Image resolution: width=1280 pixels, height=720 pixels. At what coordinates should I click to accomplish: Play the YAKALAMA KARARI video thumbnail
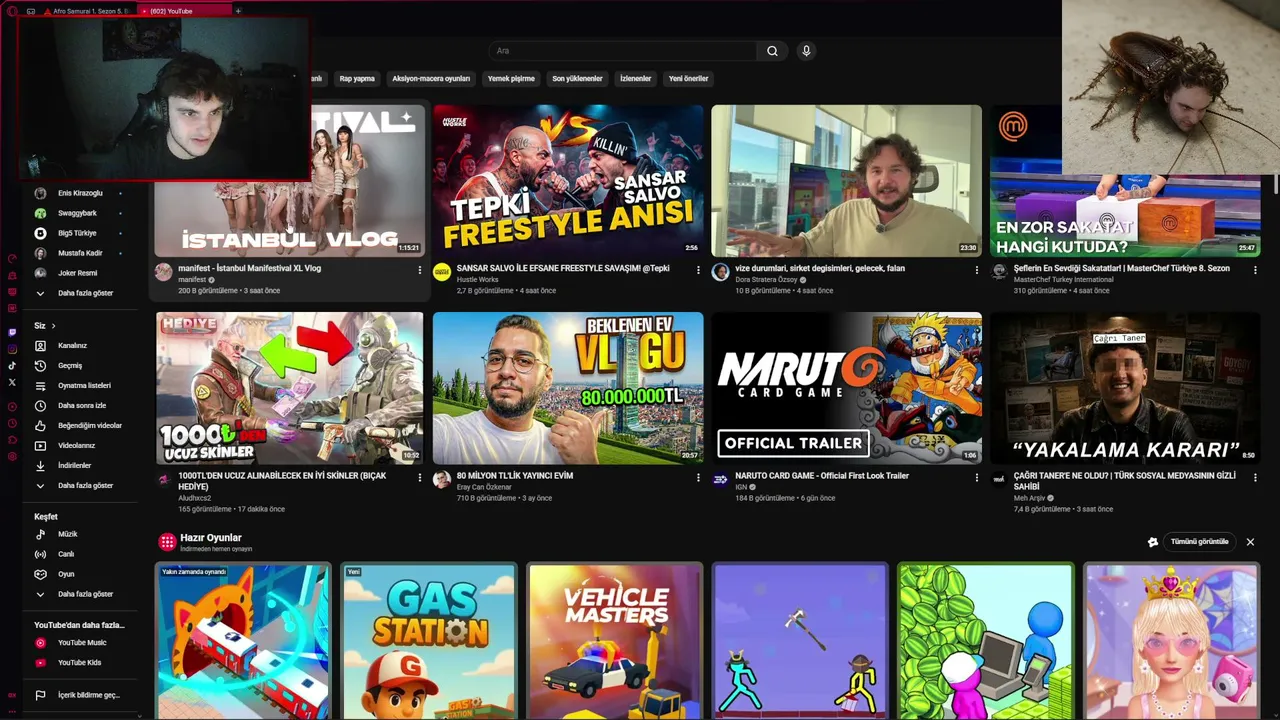point(1125,388)
